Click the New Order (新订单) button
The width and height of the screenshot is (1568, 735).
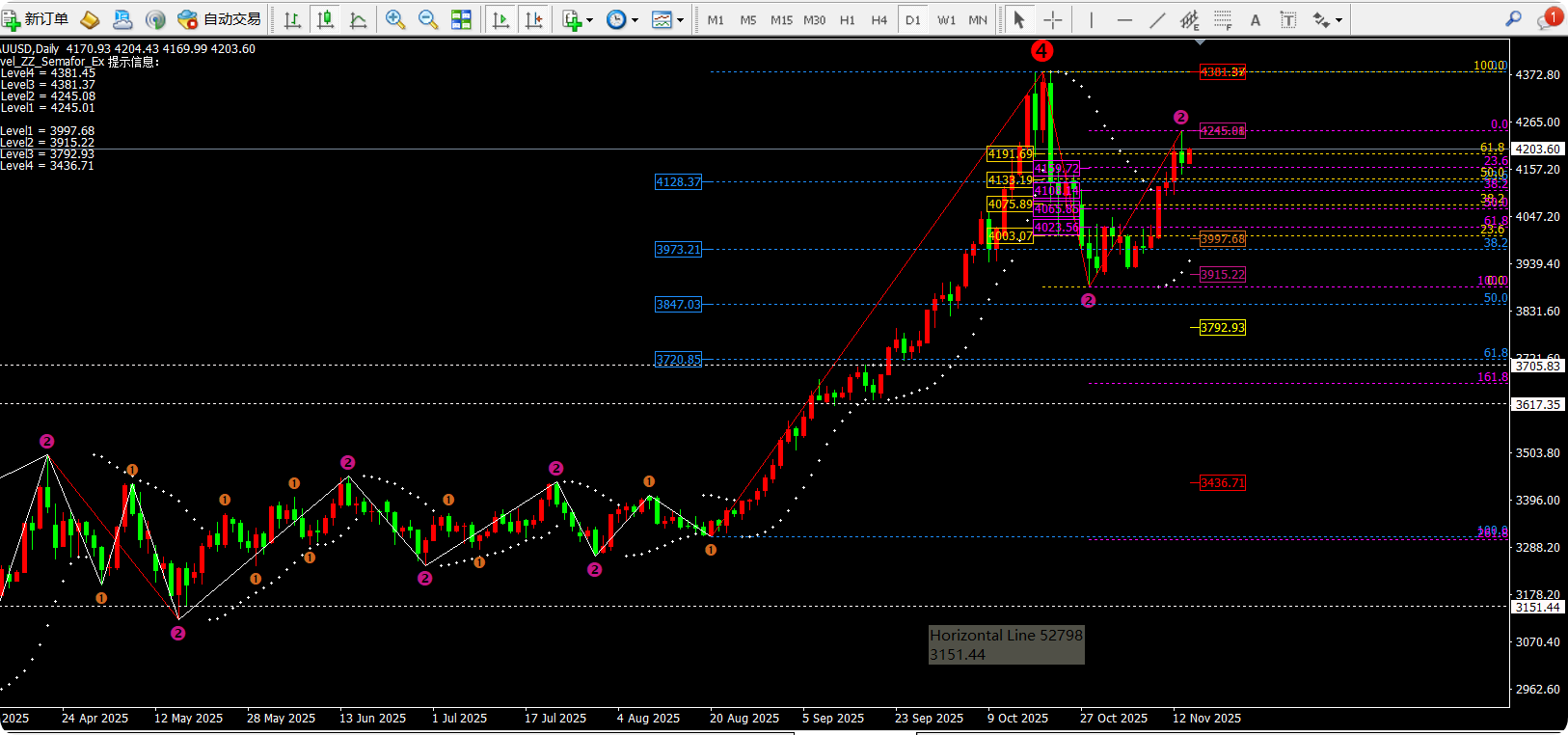[36, 19]
